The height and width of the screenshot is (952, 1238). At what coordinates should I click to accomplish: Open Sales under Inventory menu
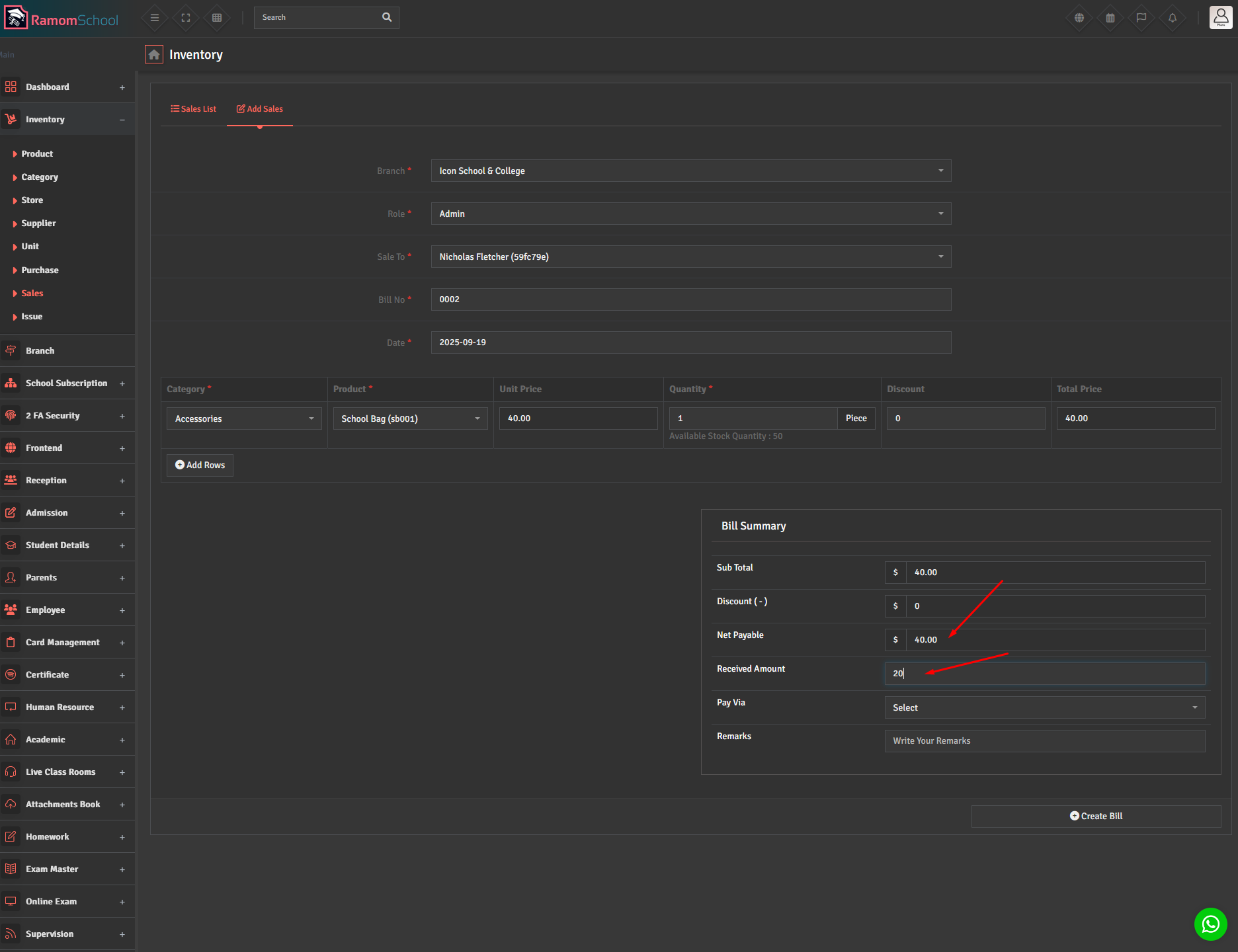click(x=32, y=293)
